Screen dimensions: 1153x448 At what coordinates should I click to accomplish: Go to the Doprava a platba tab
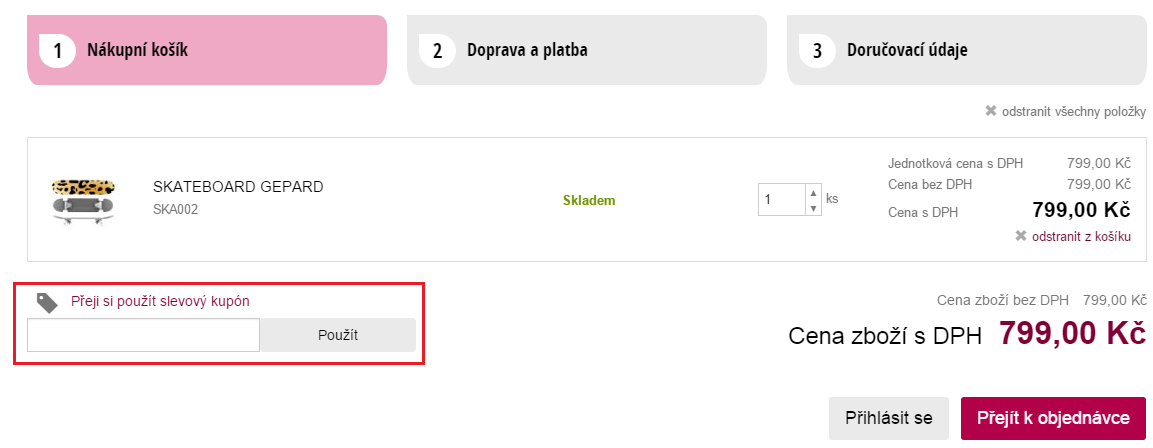587,50
